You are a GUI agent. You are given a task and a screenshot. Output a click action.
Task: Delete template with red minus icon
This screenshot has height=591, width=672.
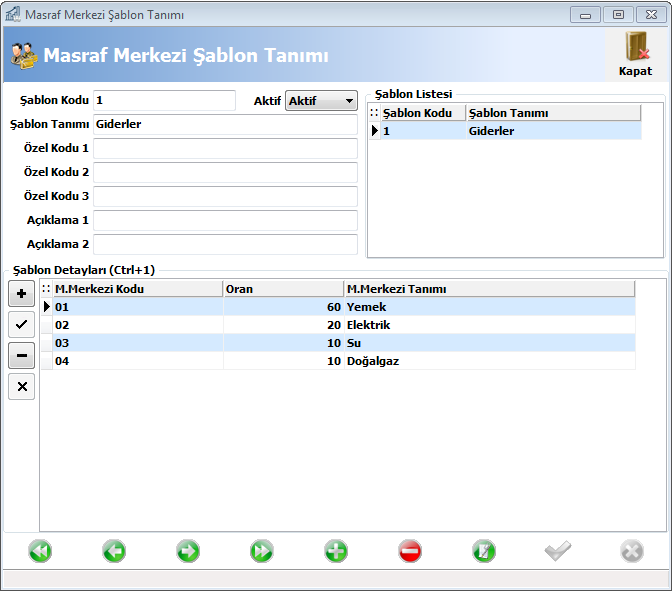click(x=410, y=551)
